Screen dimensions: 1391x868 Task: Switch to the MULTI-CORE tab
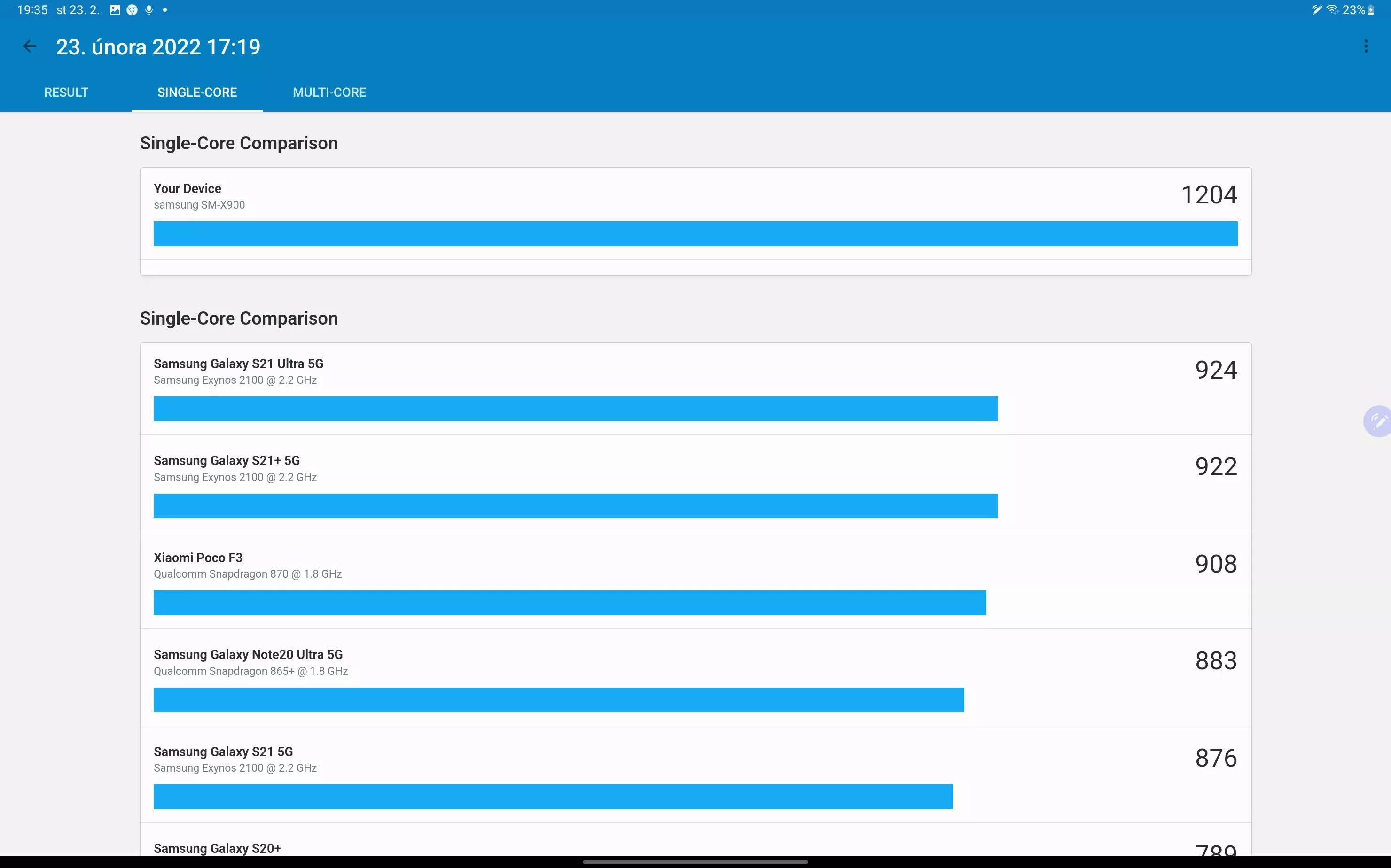point(329,93)
